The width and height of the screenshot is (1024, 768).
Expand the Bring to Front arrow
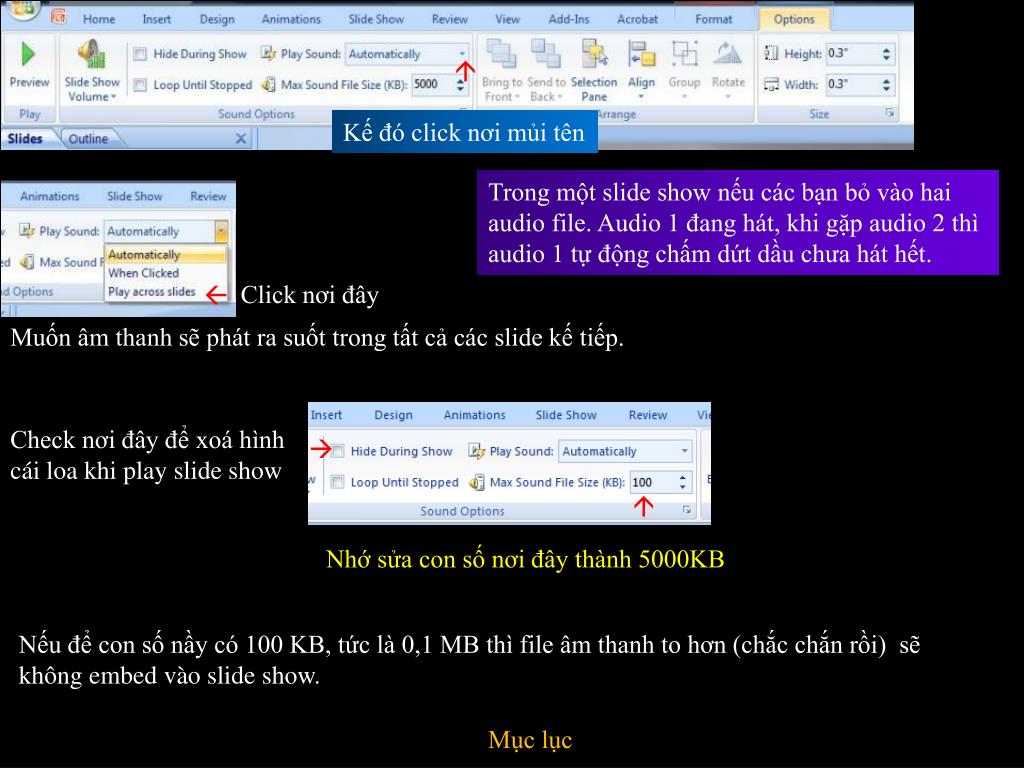tap(517, 97)
